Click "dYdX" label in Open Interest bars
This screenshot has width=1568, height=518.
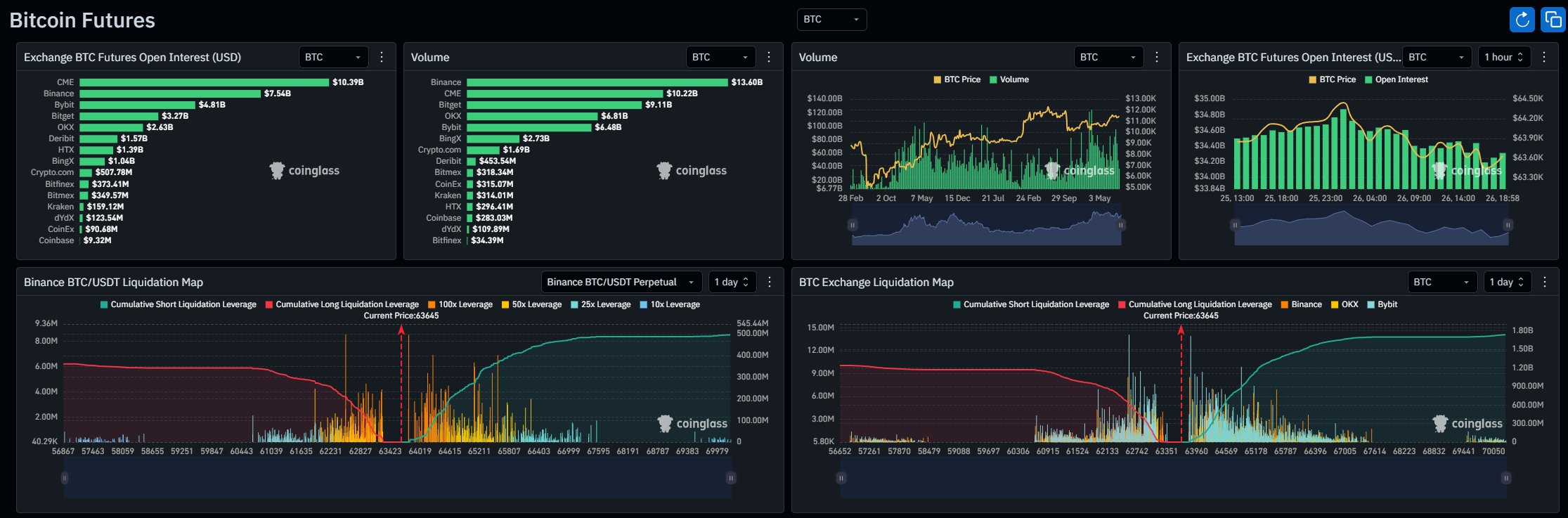click(64, 218)
